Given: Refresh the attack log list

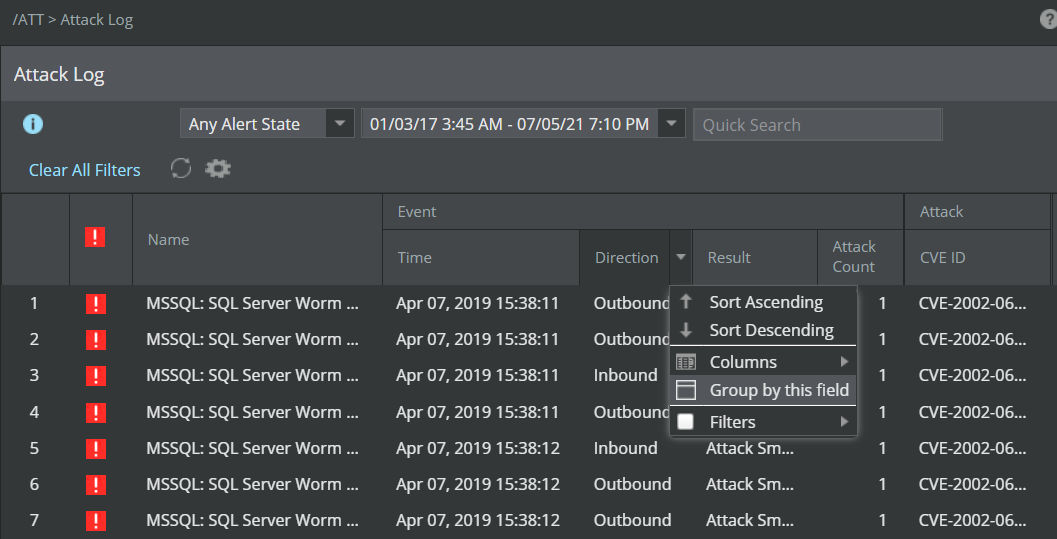Looking at the screenshot, I should point(181,168).
